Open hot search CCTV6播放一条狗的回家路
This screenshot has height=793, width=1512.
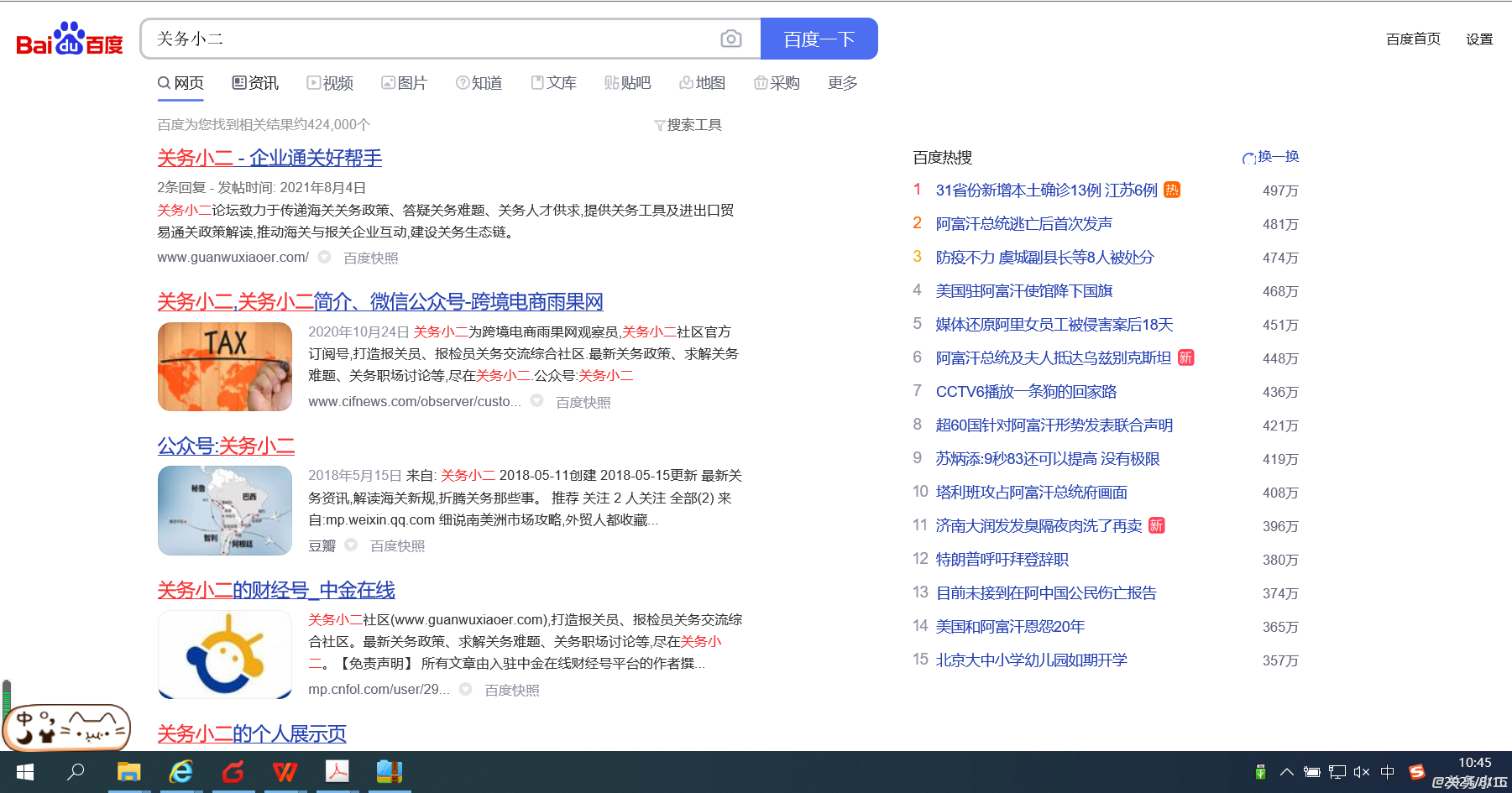pos(1026,392)
